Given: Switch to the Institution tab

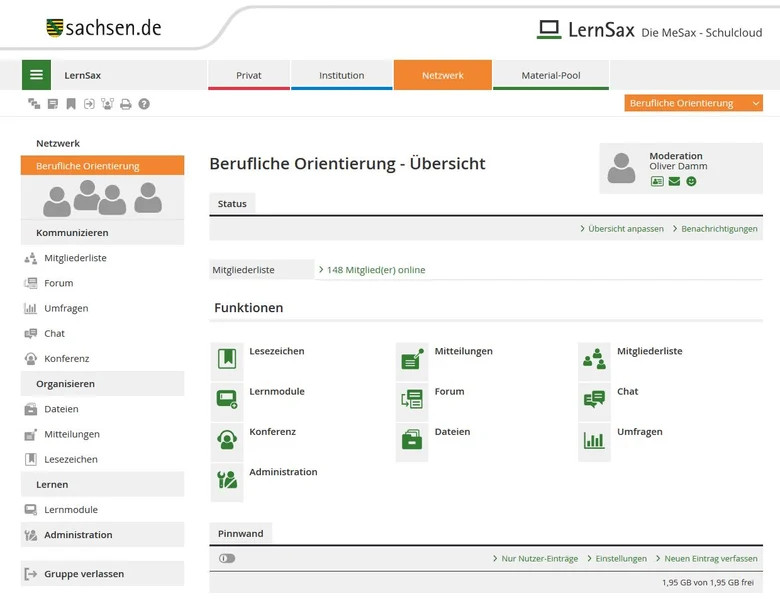Looking at the screenshot, I should click(x=342, y=75).
